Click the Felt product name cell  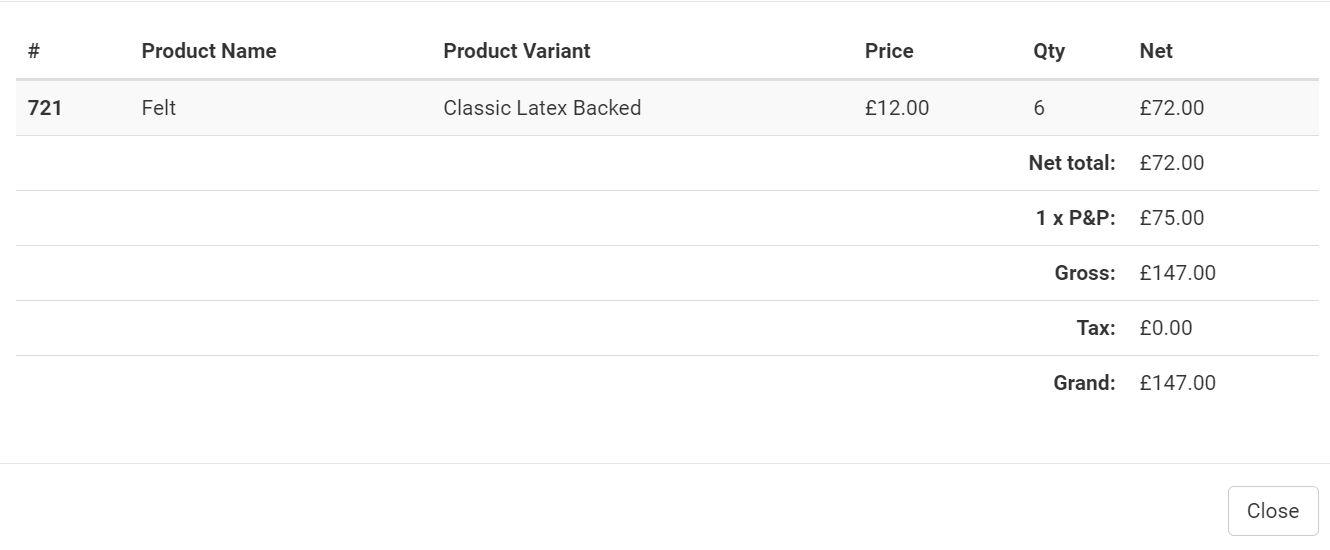point(159,108)
